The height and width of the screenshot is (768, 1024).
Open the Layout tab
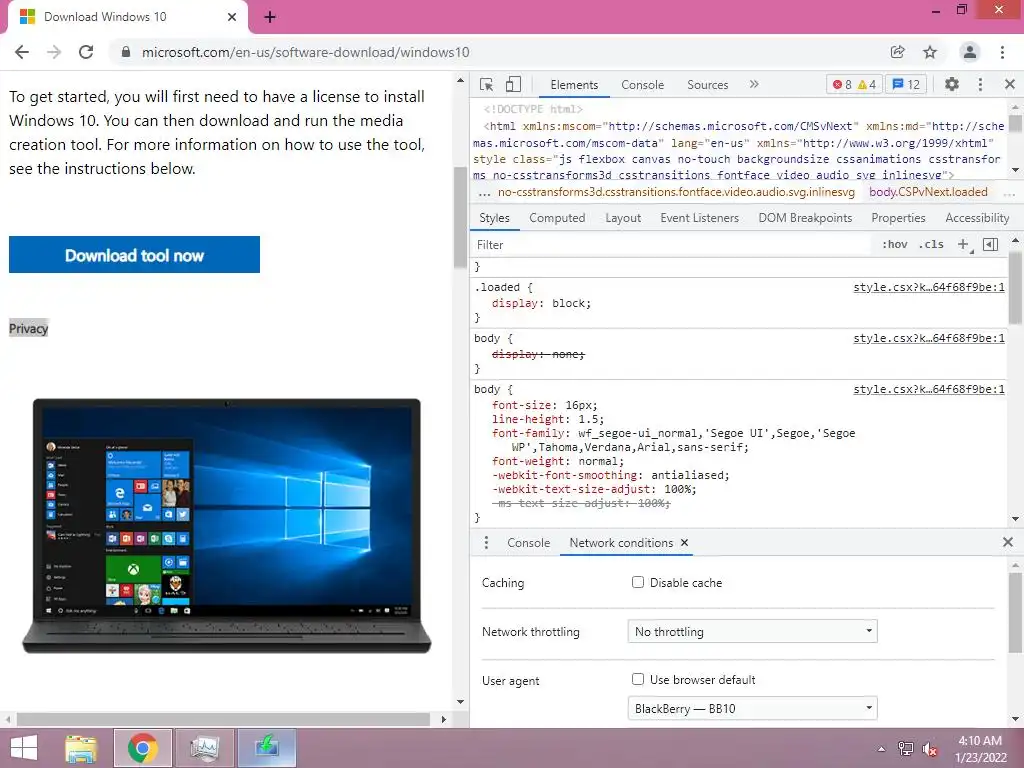[x=623, y=217]
